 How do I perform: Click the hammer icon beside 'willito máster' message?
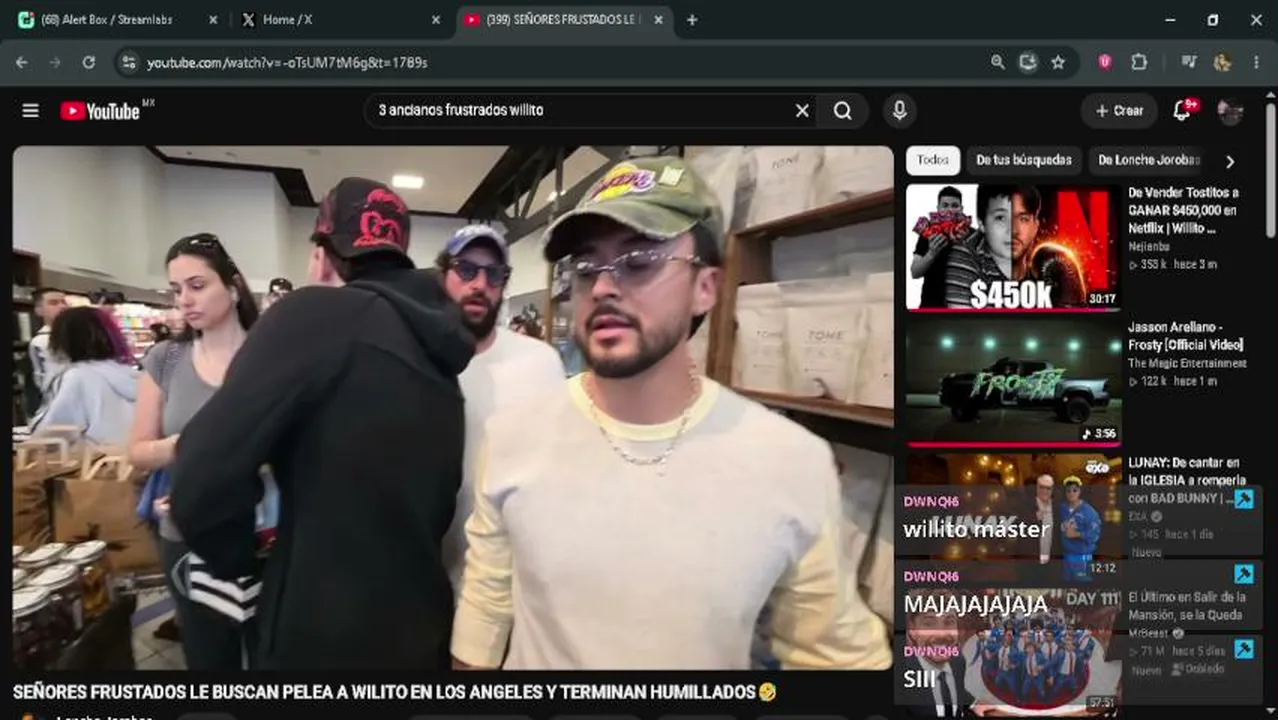coord(1244,499)
